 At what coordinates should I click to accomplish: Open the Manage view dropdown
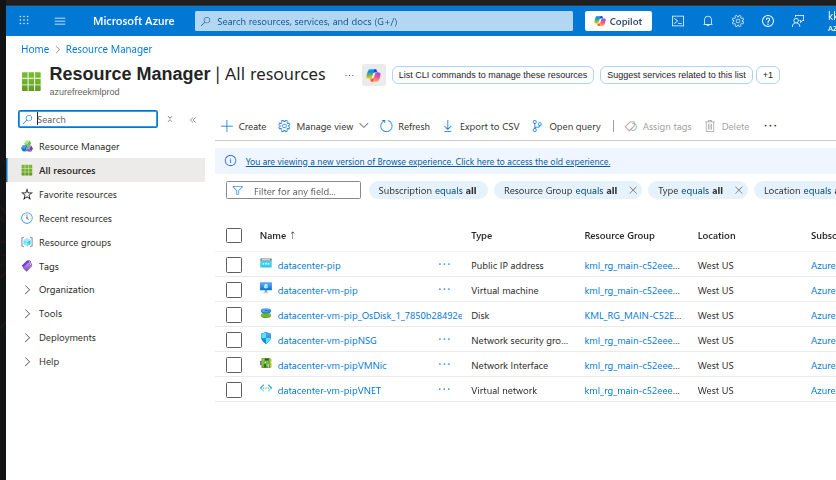tap(323, 127)
